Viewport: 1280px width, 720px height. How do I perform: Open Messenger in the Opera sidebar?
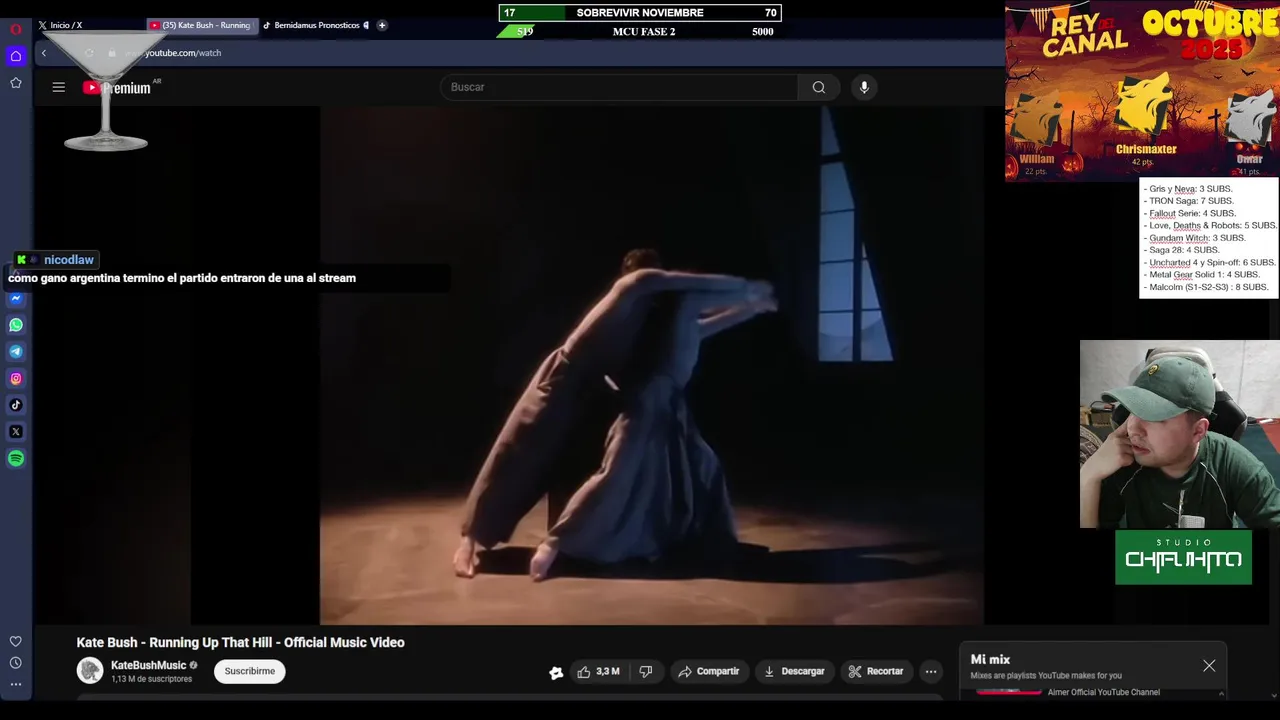[16, 298]
